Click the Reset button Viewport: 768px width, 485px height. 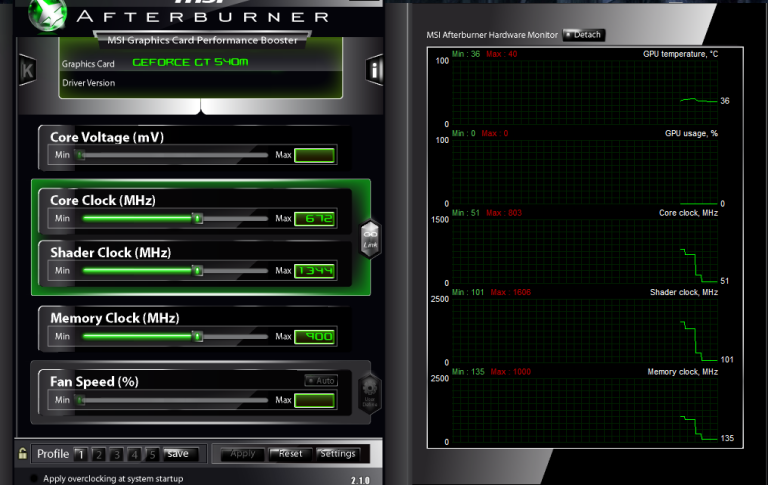pos(290,454)
